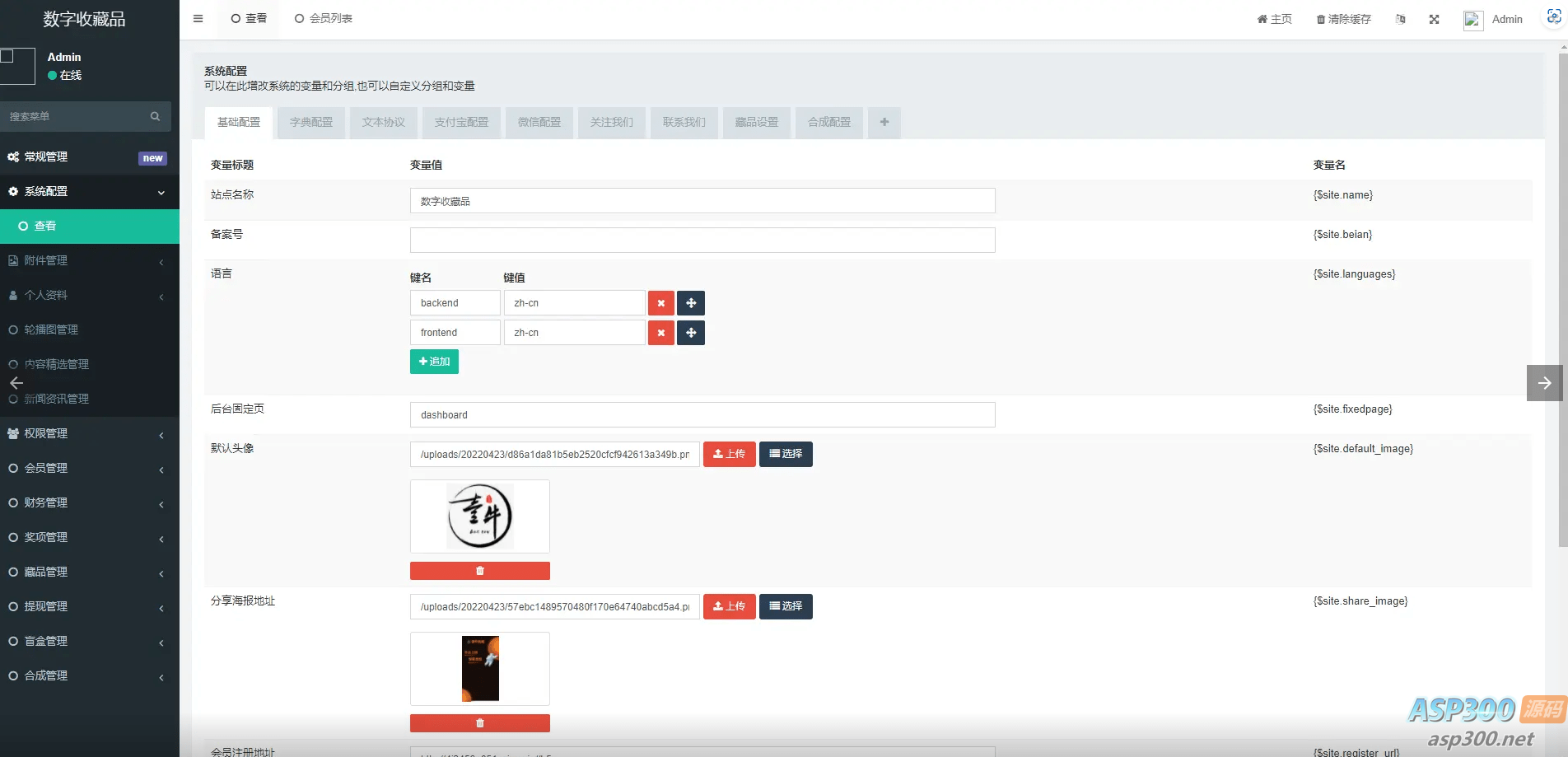Click the right-arrow next button at page edge
Image resolution: width=1568 pixels, height=757 pixels.
click(x=1544, y=383)
